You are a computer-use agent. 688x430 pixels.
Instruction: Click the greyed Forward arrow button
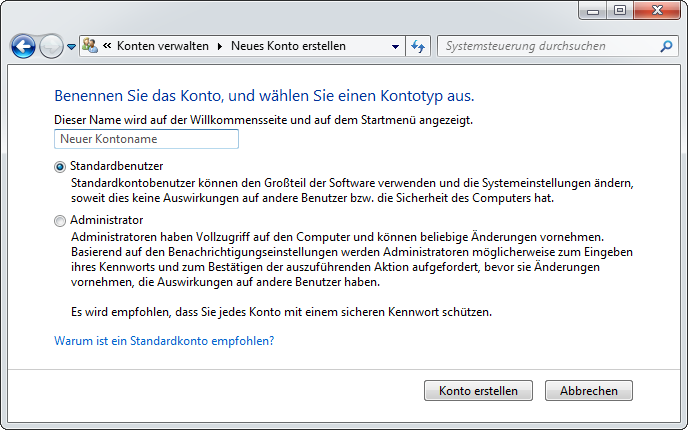coord(51,46)
